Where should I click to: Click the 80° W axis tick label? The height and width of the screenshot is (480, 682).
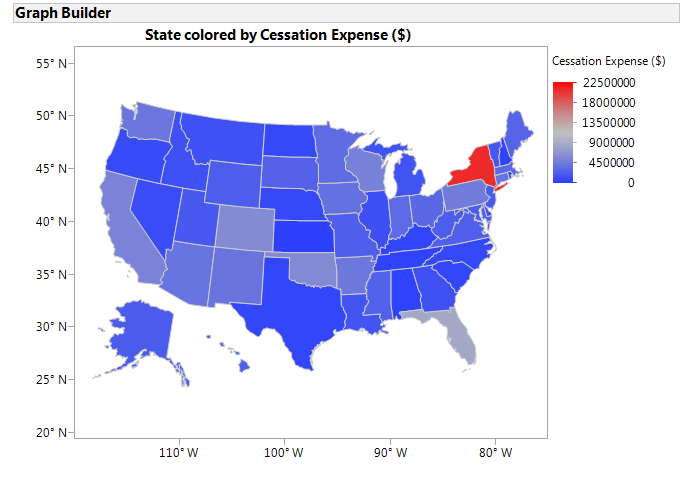[495, 453]
